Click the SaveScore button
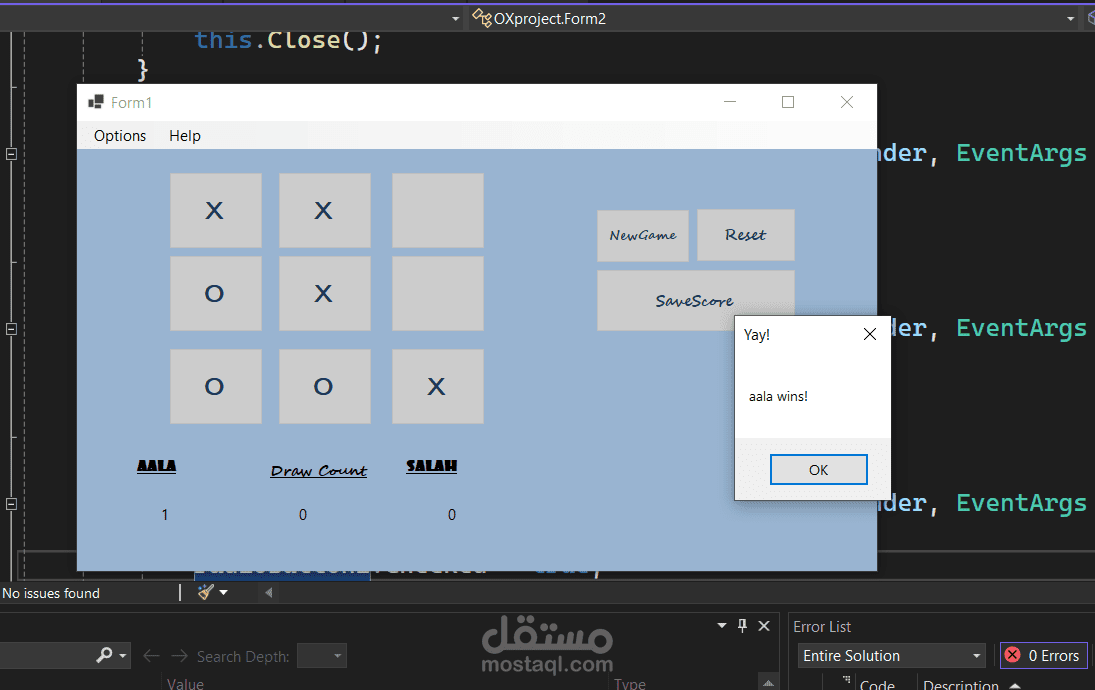The image size is (1095, 690). click(x=695, y=300)
